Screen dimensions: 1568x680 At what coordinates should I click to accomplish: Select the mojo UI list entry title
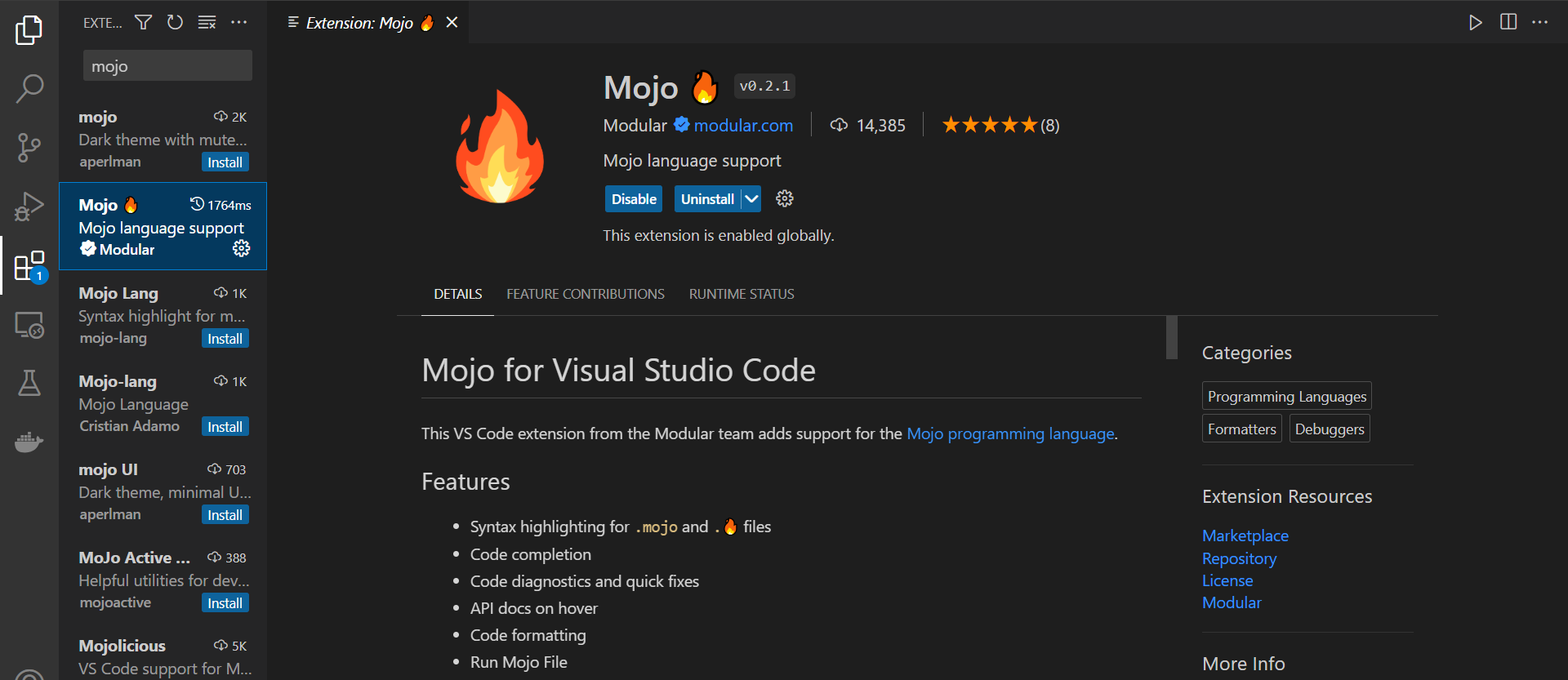coord(109,469)
